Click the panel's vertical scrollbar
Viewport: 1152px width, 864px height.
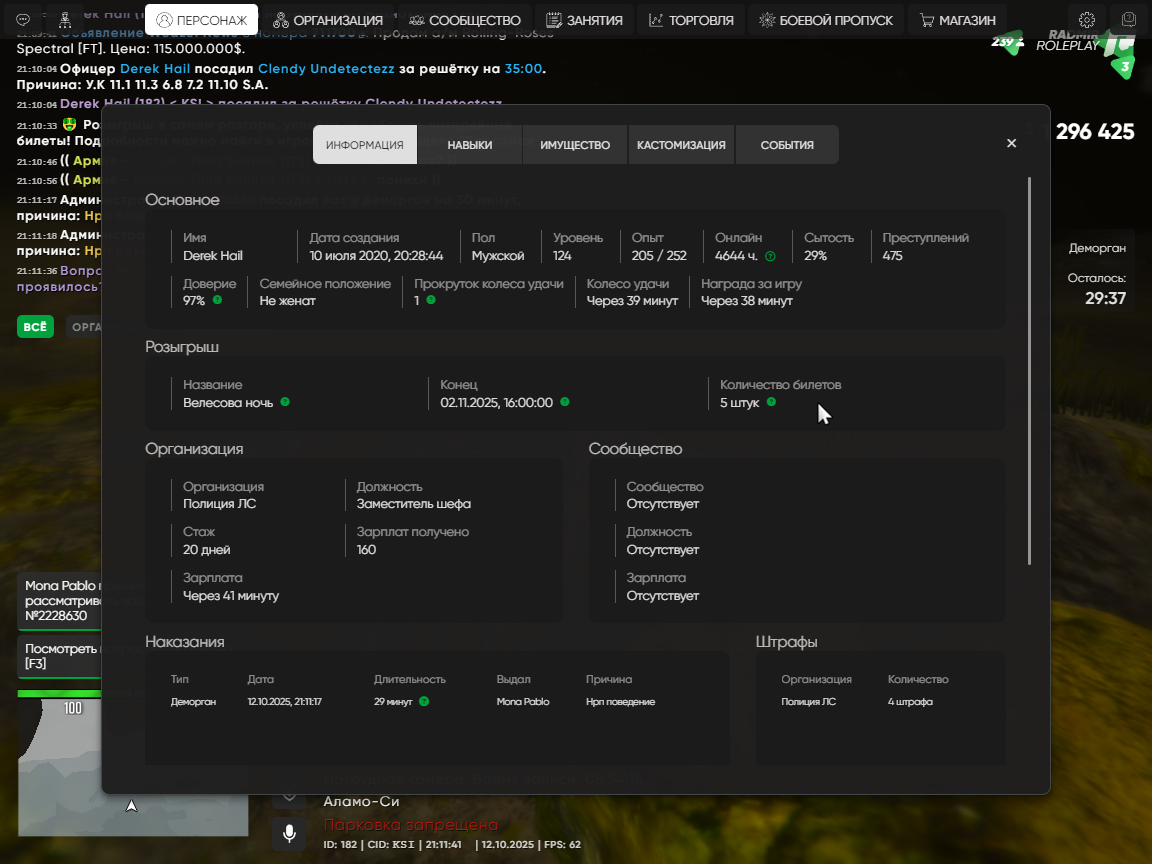pyautogui.click(x=1029, y=370)
